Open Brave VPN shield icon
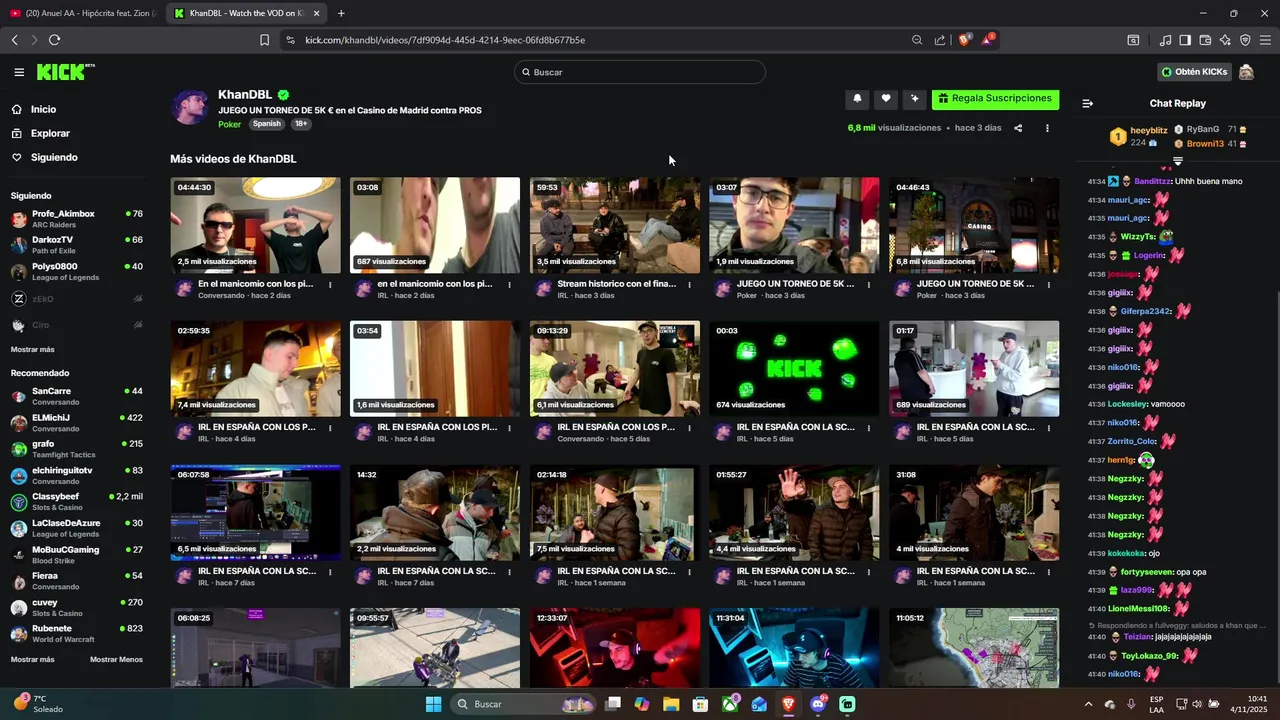 tap(1245, 40)
